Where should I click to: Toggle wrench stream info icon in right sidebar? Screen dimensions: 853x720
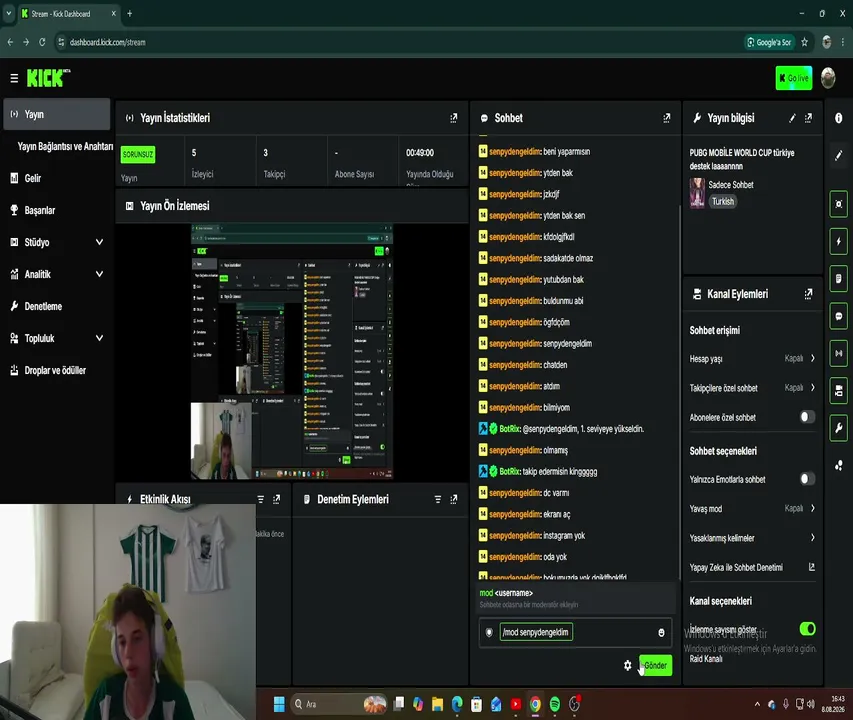click(x=838, y=429)
